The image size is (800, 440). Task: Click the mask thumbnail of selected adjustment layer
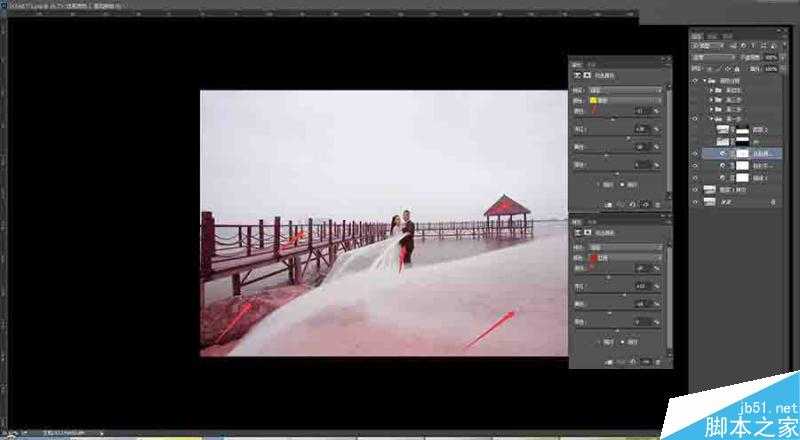point(739,153)
